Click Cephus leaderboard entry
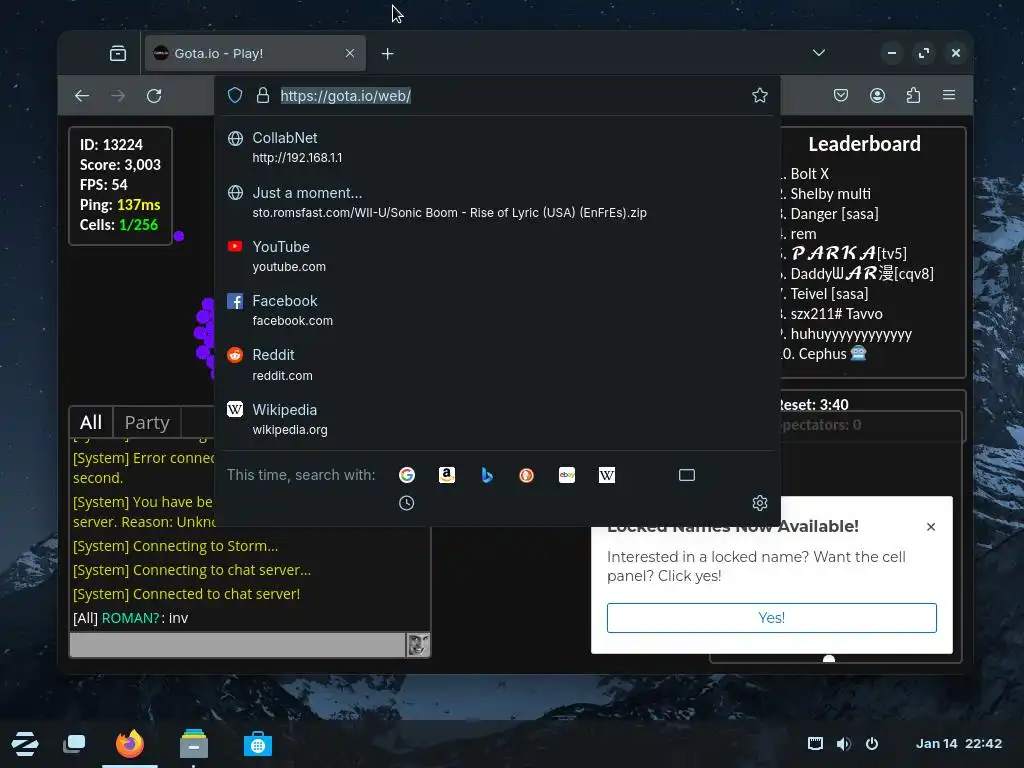Image resolution: width=1024 pixels, height=768 pixels. pos(832,354)
